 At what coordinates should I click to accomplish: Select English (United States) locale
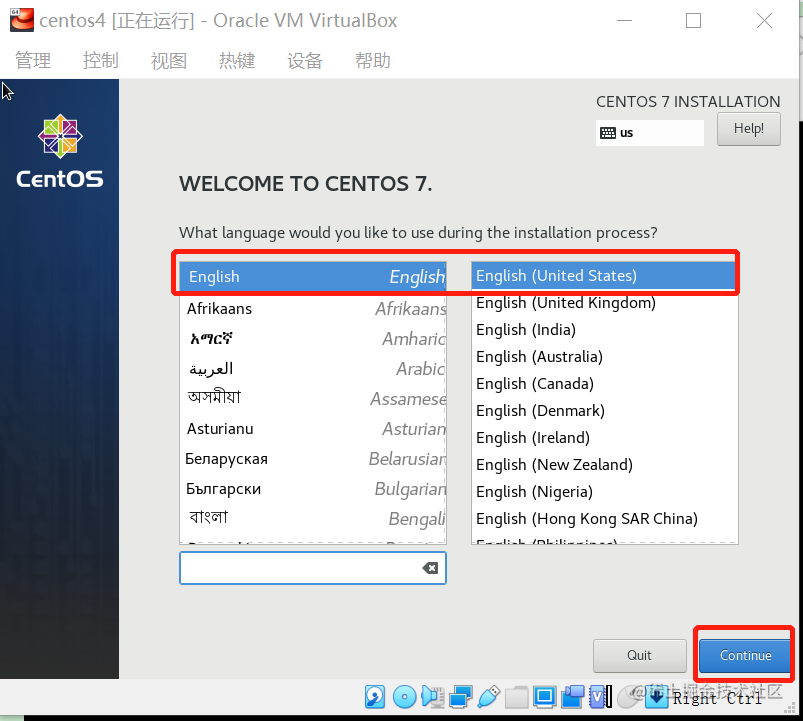604,275
